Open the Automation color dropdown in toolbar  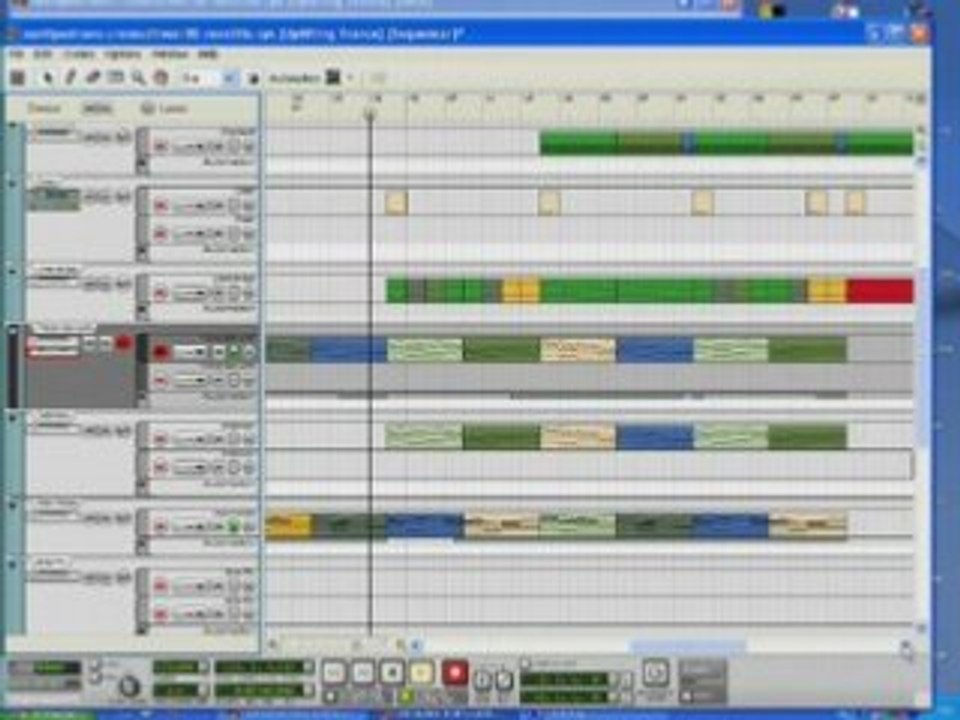[350, 78]
